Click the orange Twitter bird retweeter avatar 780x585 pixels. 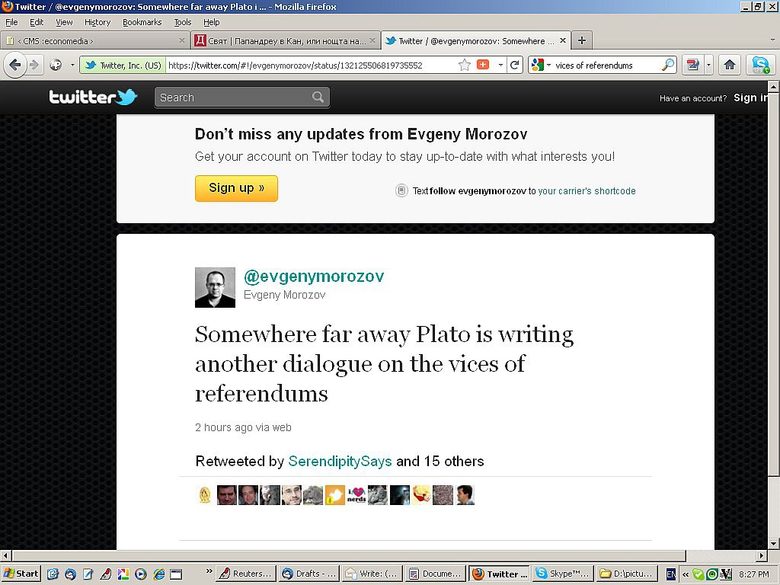(x=335, y=495)
